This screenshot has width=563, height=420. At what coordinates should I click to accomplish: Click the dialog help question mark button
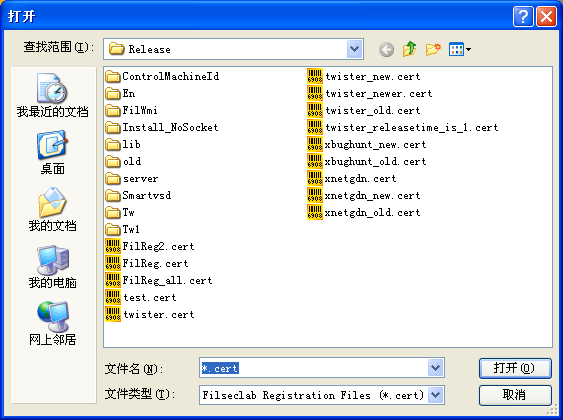point(523,16)
